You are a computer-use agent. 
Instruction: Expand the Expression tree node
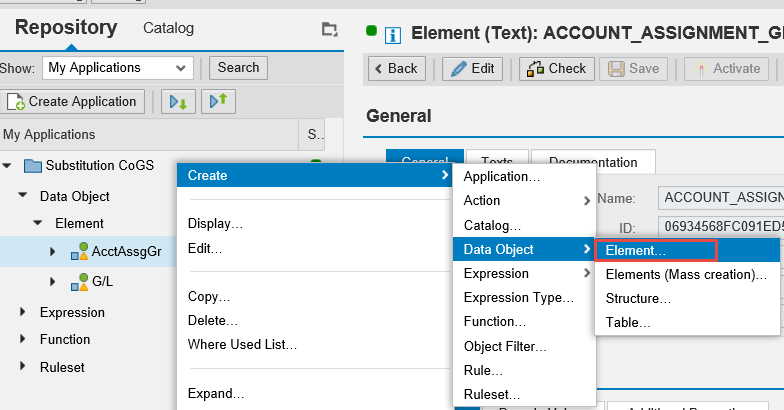tap(23, 312)
